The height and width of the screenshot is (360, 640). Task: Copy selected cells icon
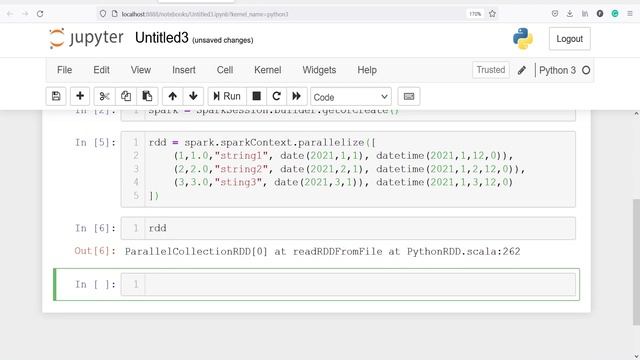(126, 96)
